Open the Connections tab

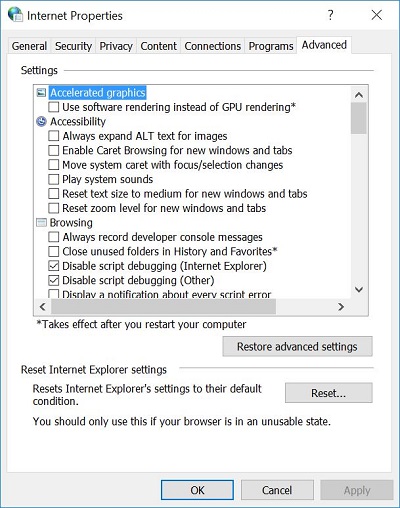point(212,46)
